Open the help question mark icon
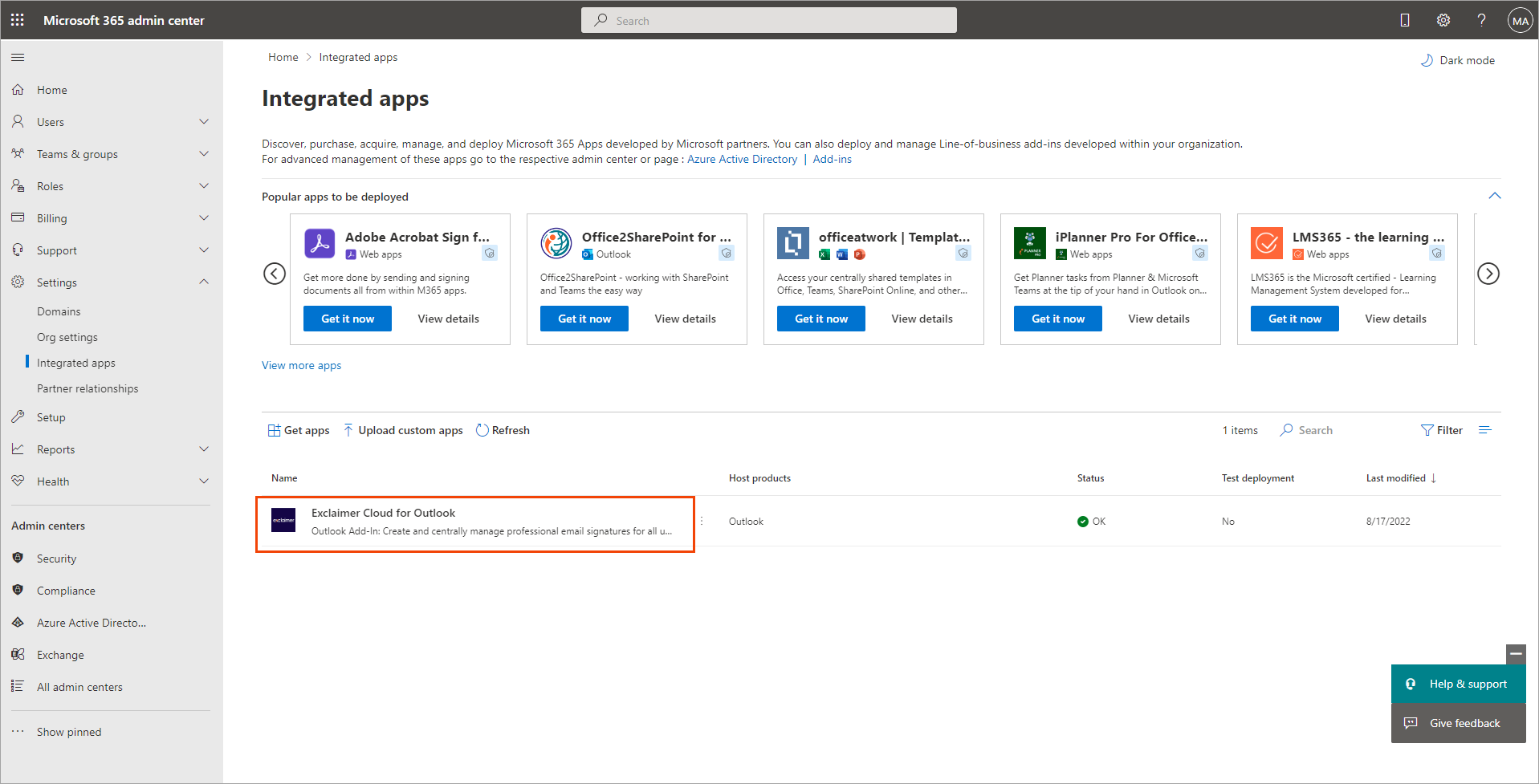Screen dimensions: 1539x784 coord(1481,20)
